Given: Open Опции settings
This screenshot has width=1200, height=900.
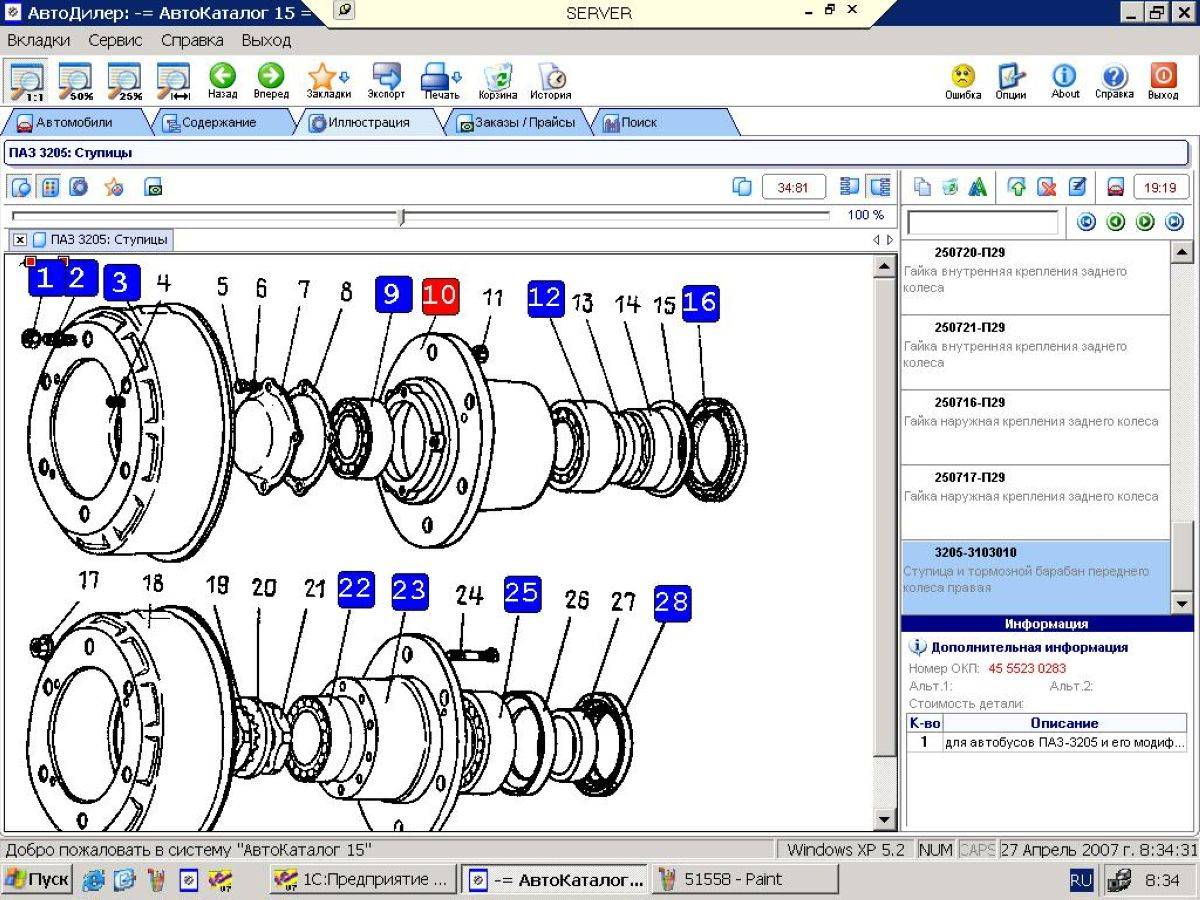Looking at the screenshot, I should tap(1011, 81).
